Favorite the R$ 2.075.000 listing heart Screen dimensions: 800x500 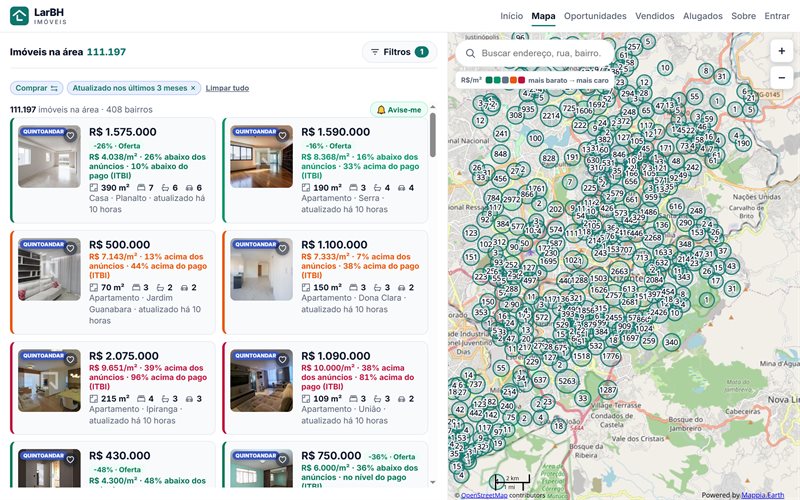pos(70,360)
